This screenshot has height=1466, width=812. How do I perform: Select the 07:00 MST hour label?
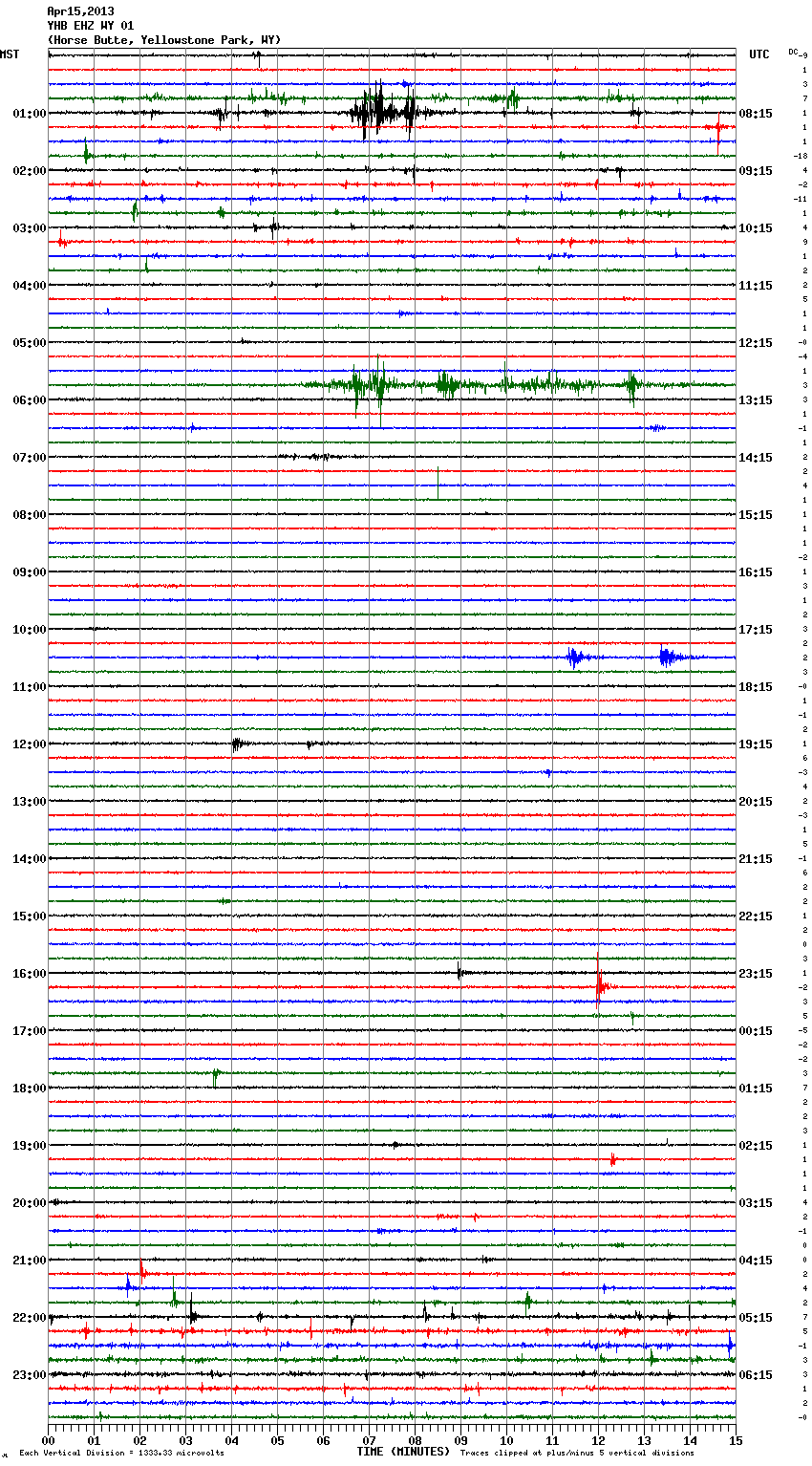(x=30, y=458)
